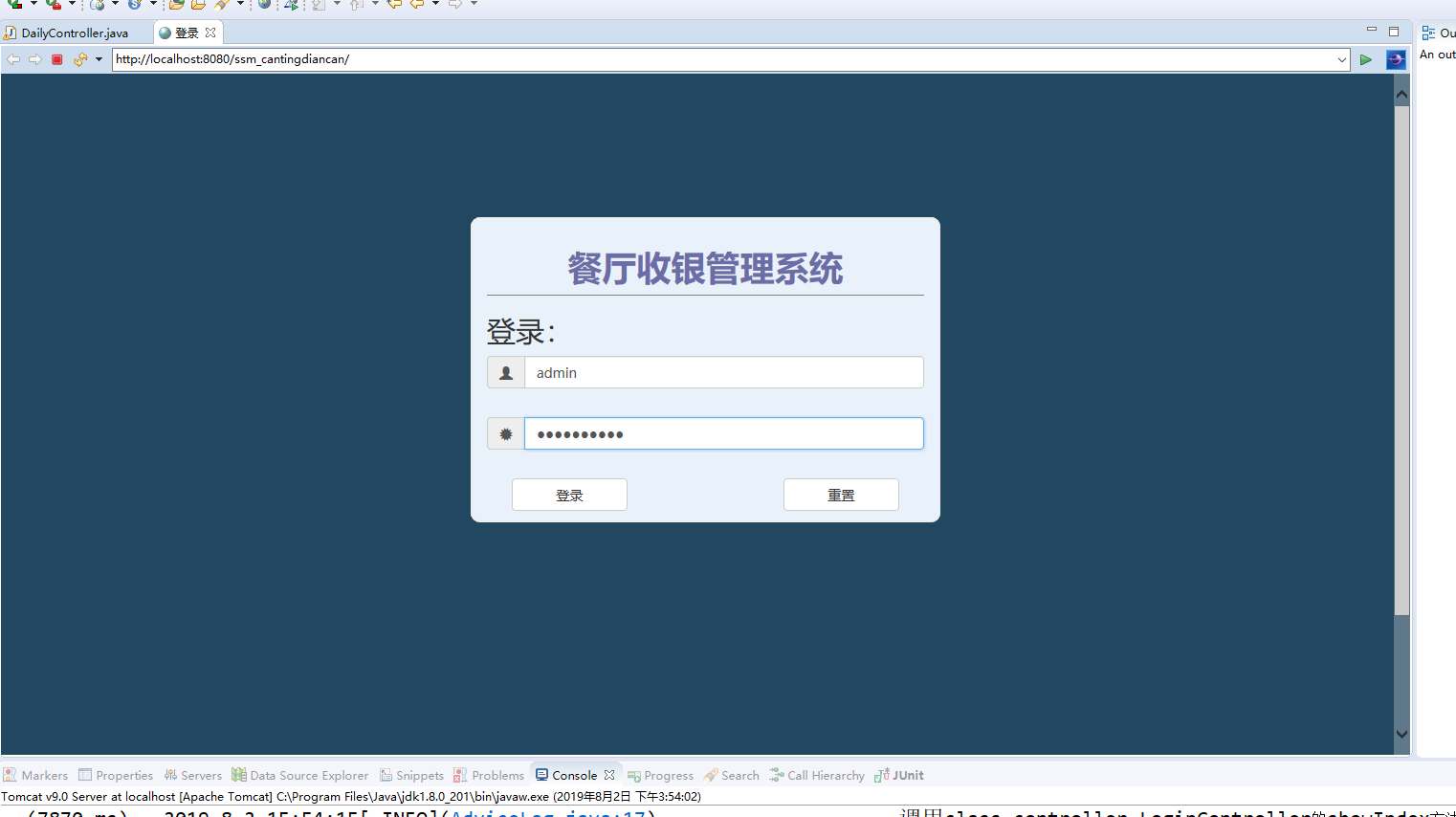Click the Tomcat v9.0 Server console description
The image size is (1456, 817).
[351, 796]
